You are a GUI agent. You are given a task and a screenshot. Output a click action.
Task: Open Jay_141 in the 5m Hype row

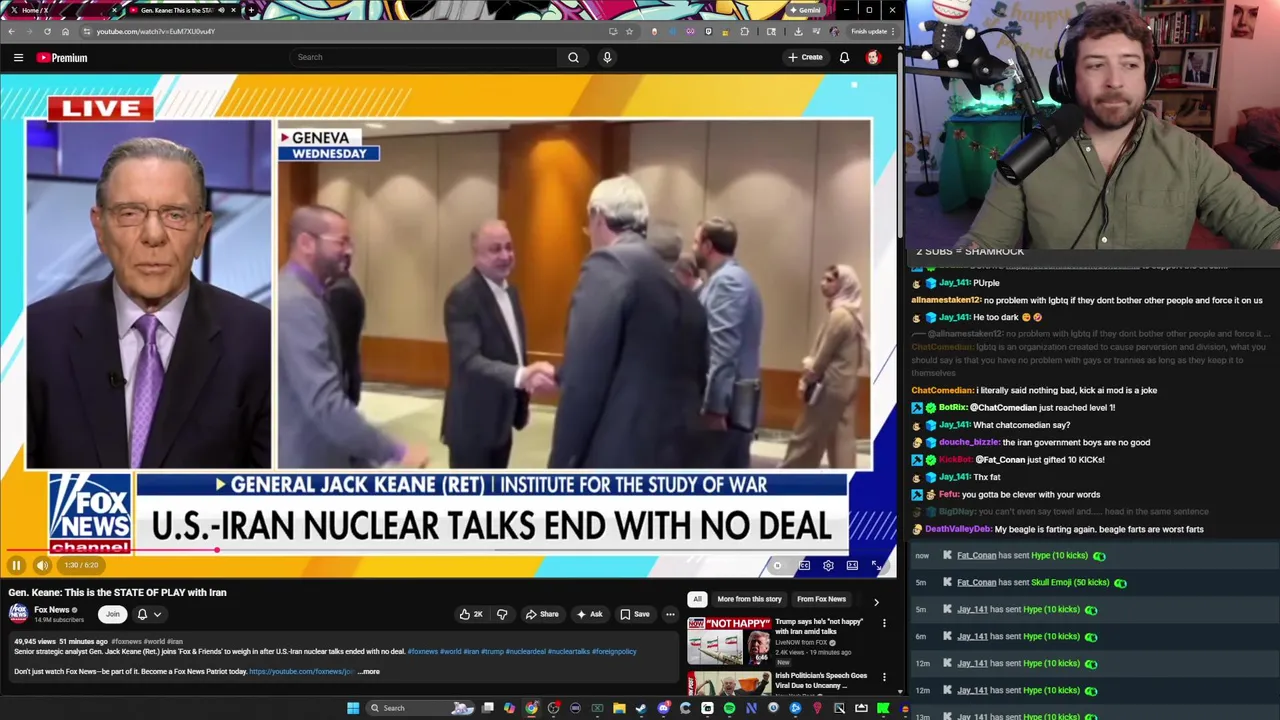(972, 610)
